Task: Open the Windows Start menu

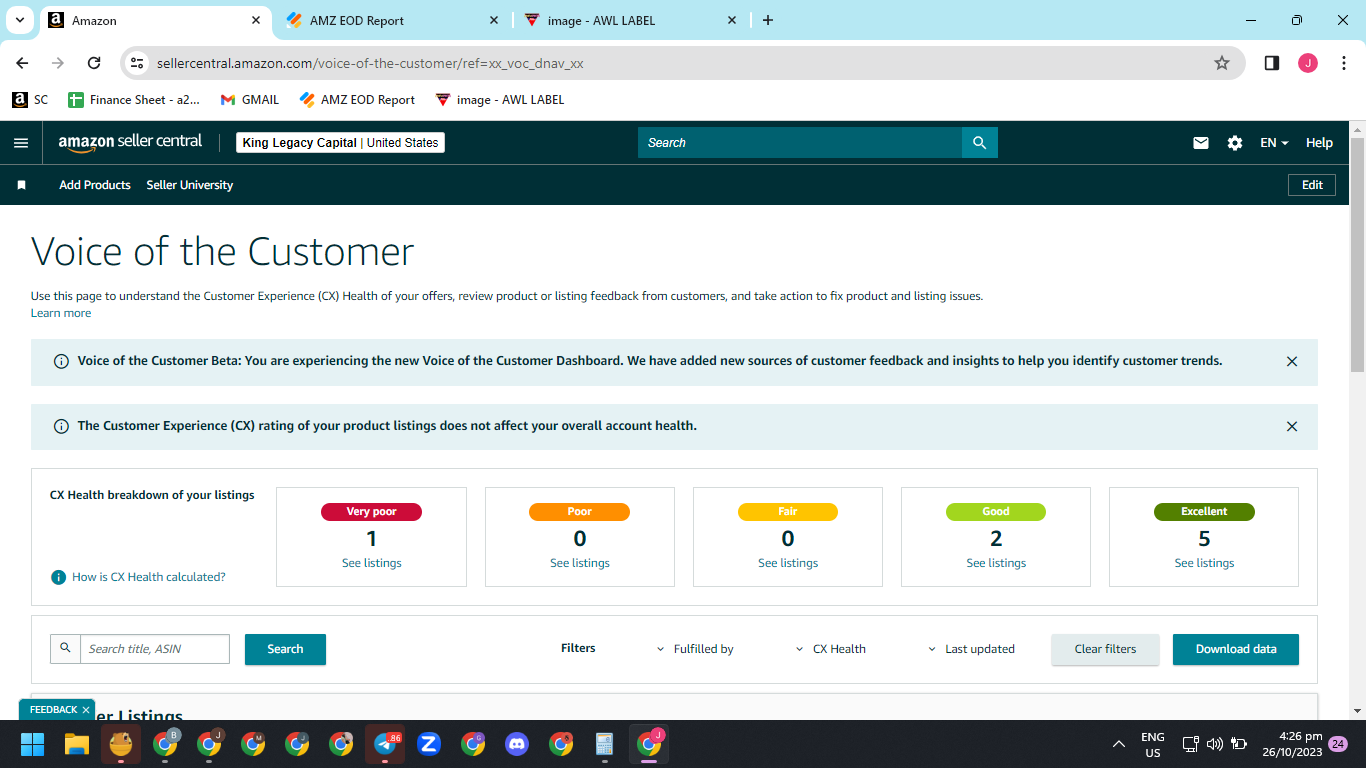Action: click(x=33, y=744)
